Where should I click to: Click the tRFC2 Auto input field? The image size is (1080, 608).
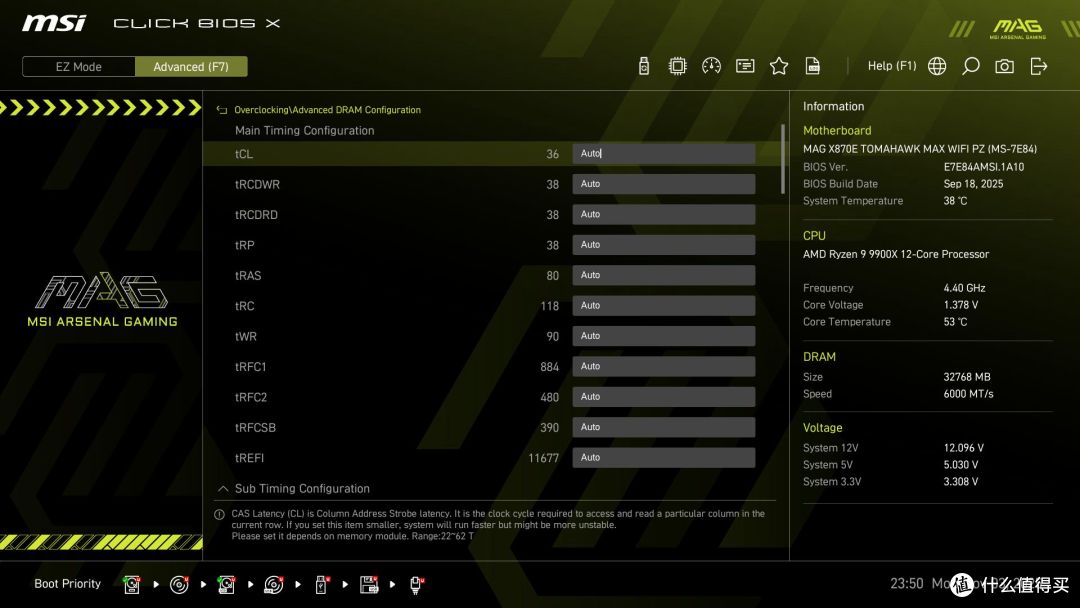663,397
